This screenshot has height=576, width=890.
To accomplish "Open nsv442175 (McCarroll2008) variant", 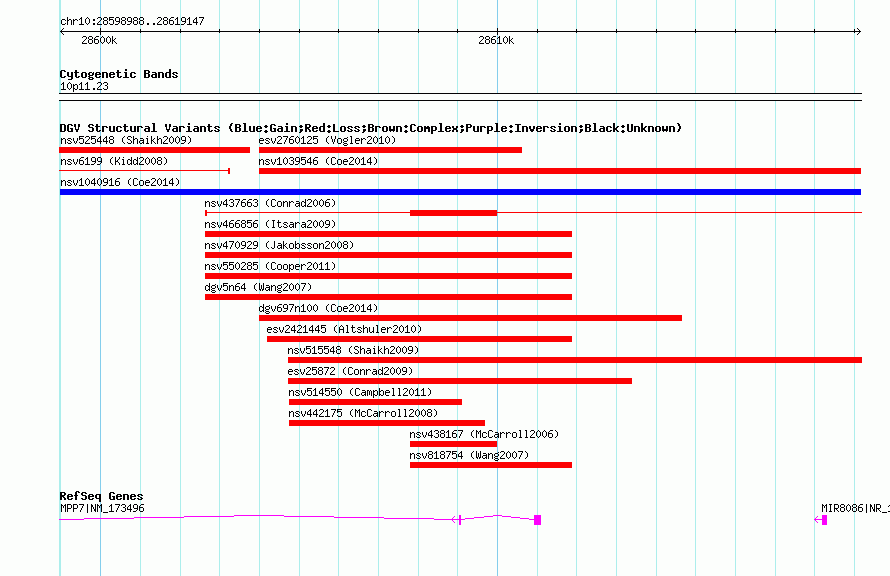I will click(363, 413).
